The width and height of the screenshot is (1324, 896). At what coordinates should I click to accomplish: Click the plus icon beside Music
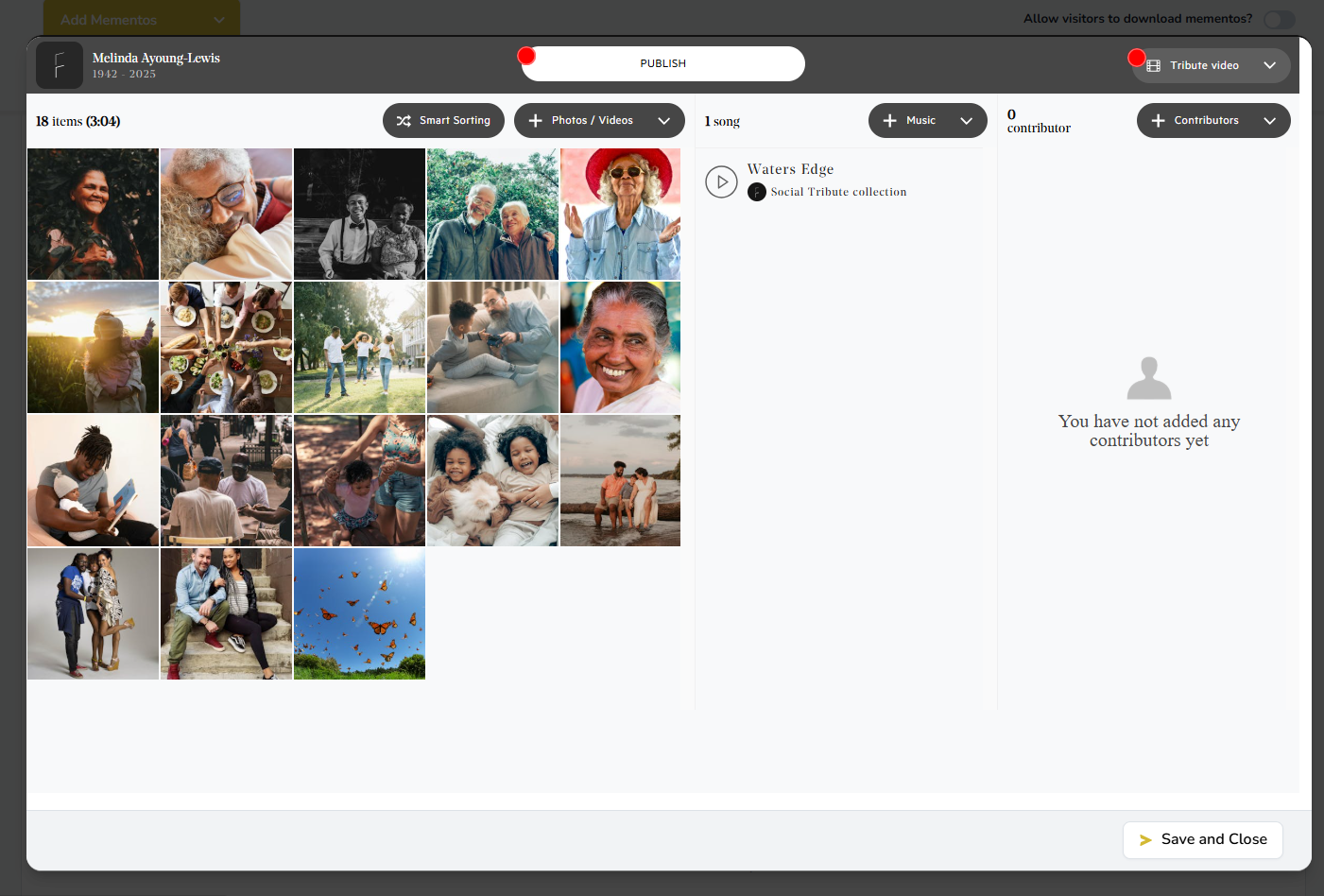point(889,121)
